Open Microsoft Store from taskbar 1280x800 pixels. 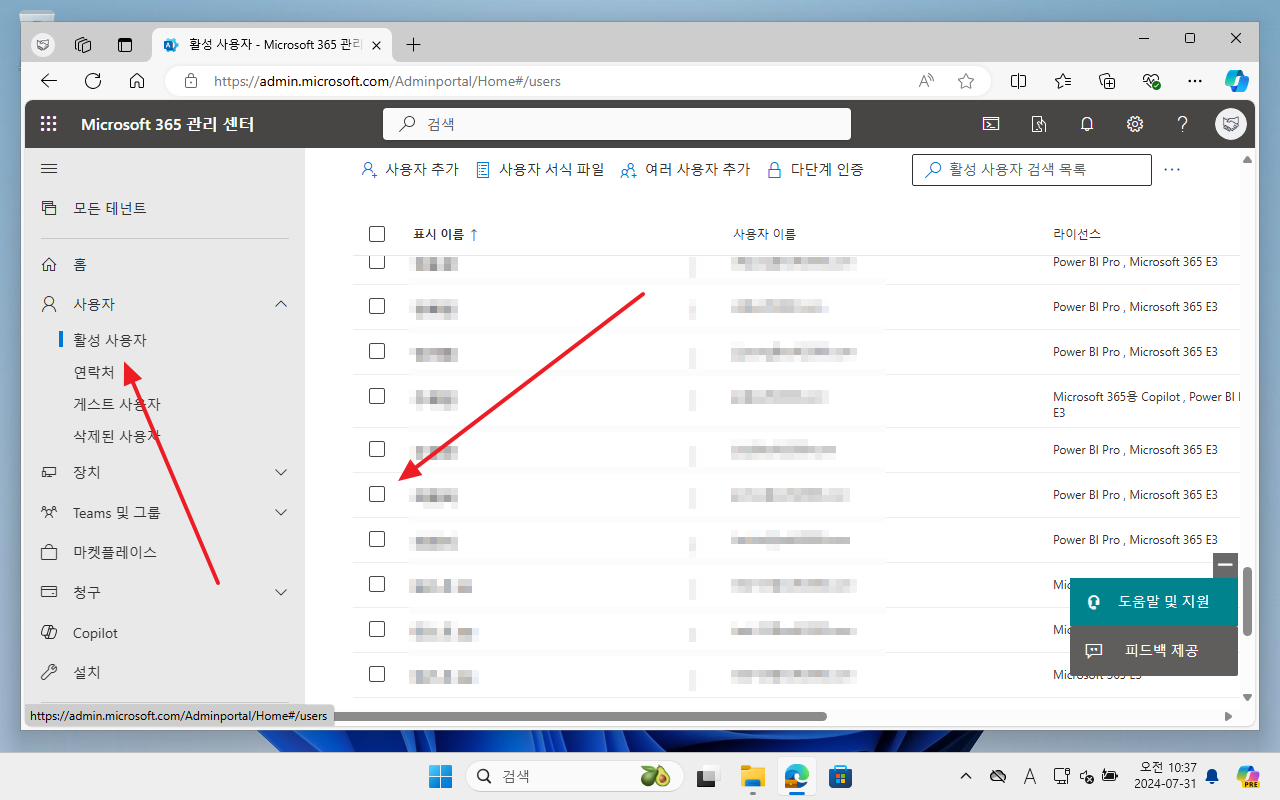coord(840,776)
